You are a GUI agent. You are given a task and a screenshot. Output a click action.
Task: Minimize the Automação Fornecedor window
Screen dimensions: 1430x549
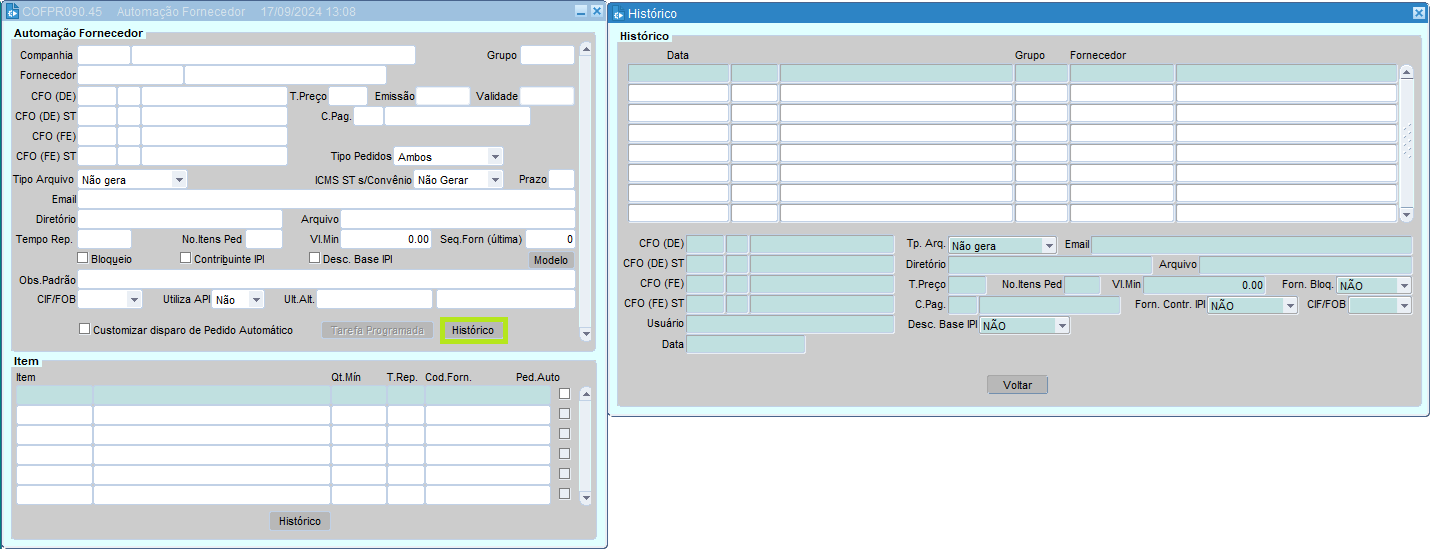581,11
